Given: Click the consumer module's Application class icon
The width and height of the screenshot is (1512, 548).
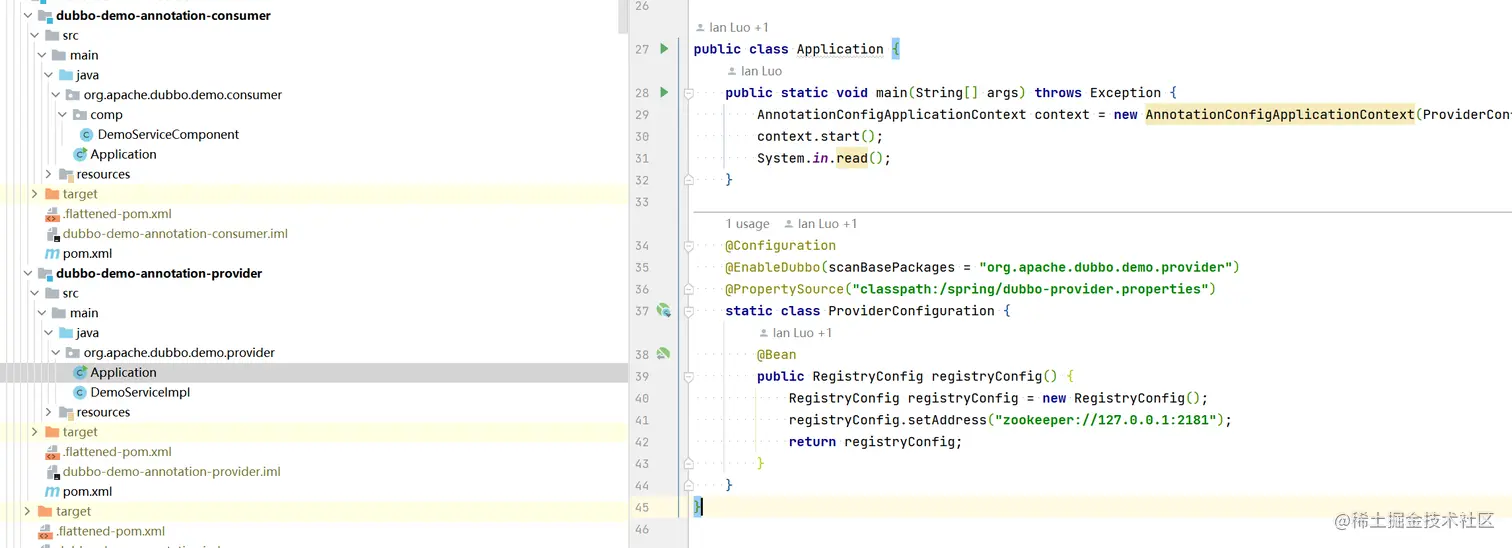Looking at the screenshot, I should point(80,154).
